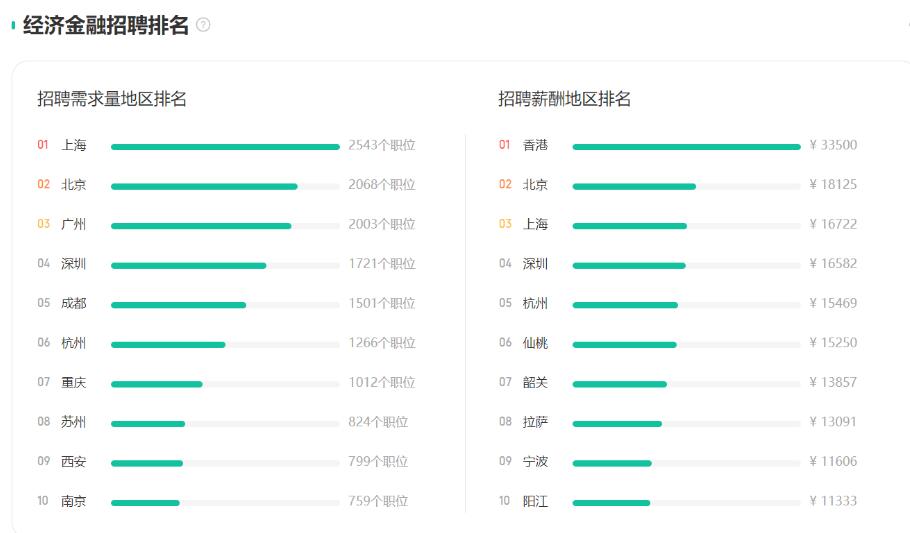Image resolution: width=910 pixels, height=533 pixels.
Task: Click the 杭州 salary progress bar
Action: click(625, 305)
